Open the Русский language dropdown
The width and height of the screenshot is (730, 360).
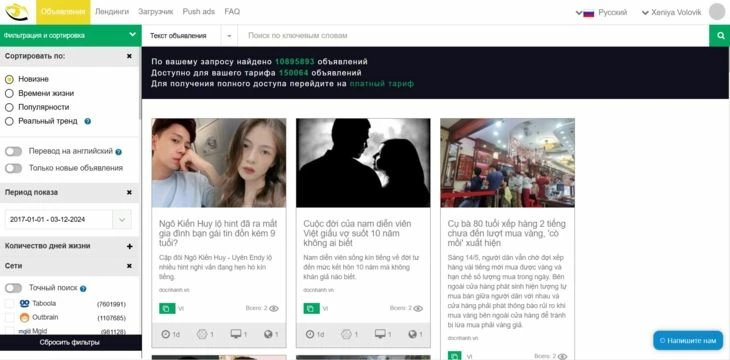point(602,13)
